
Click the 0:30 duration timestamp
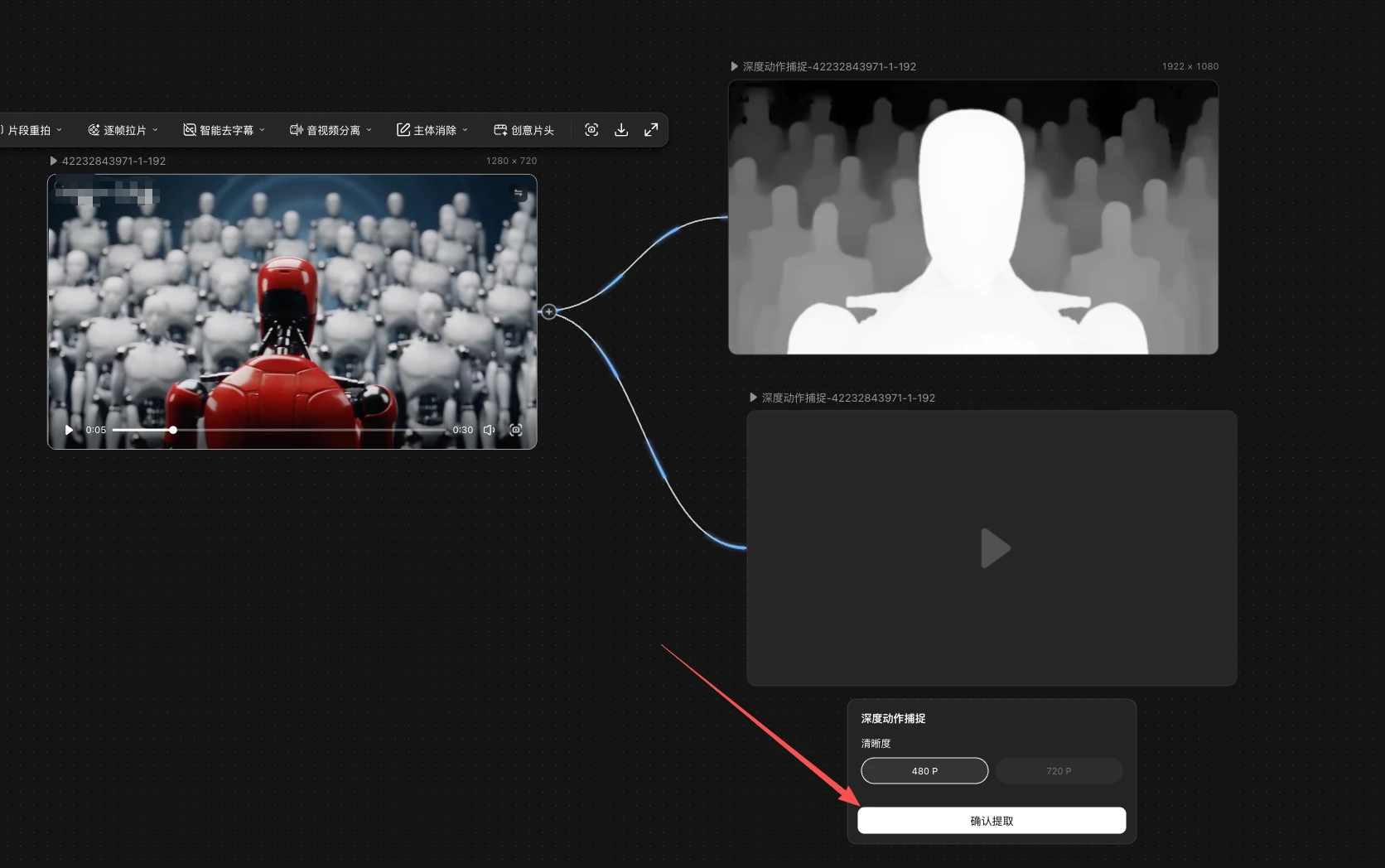coord(463,430)
